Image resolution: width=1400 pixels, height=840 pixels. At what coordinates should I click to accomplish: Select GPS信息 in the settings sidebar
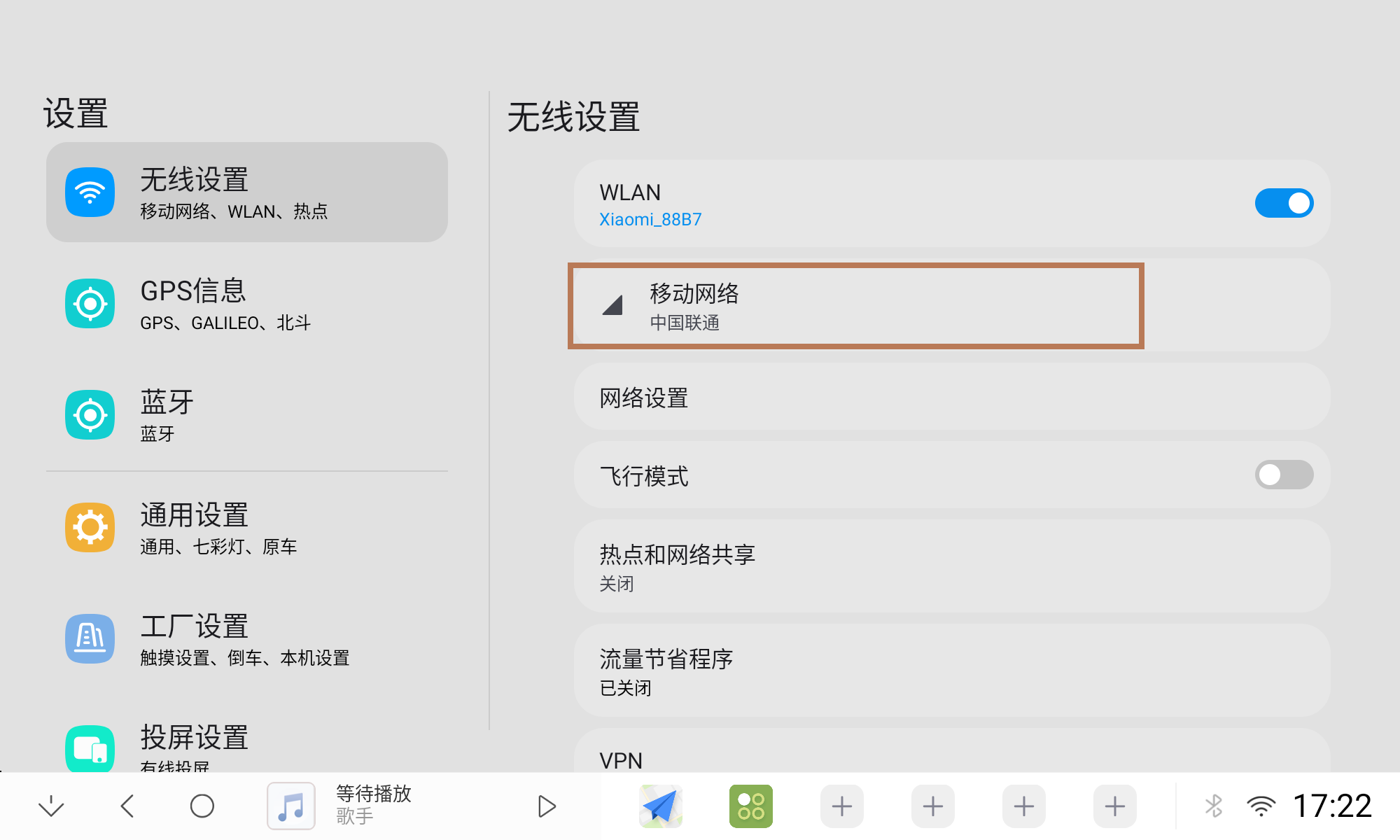tap(246, 304)
